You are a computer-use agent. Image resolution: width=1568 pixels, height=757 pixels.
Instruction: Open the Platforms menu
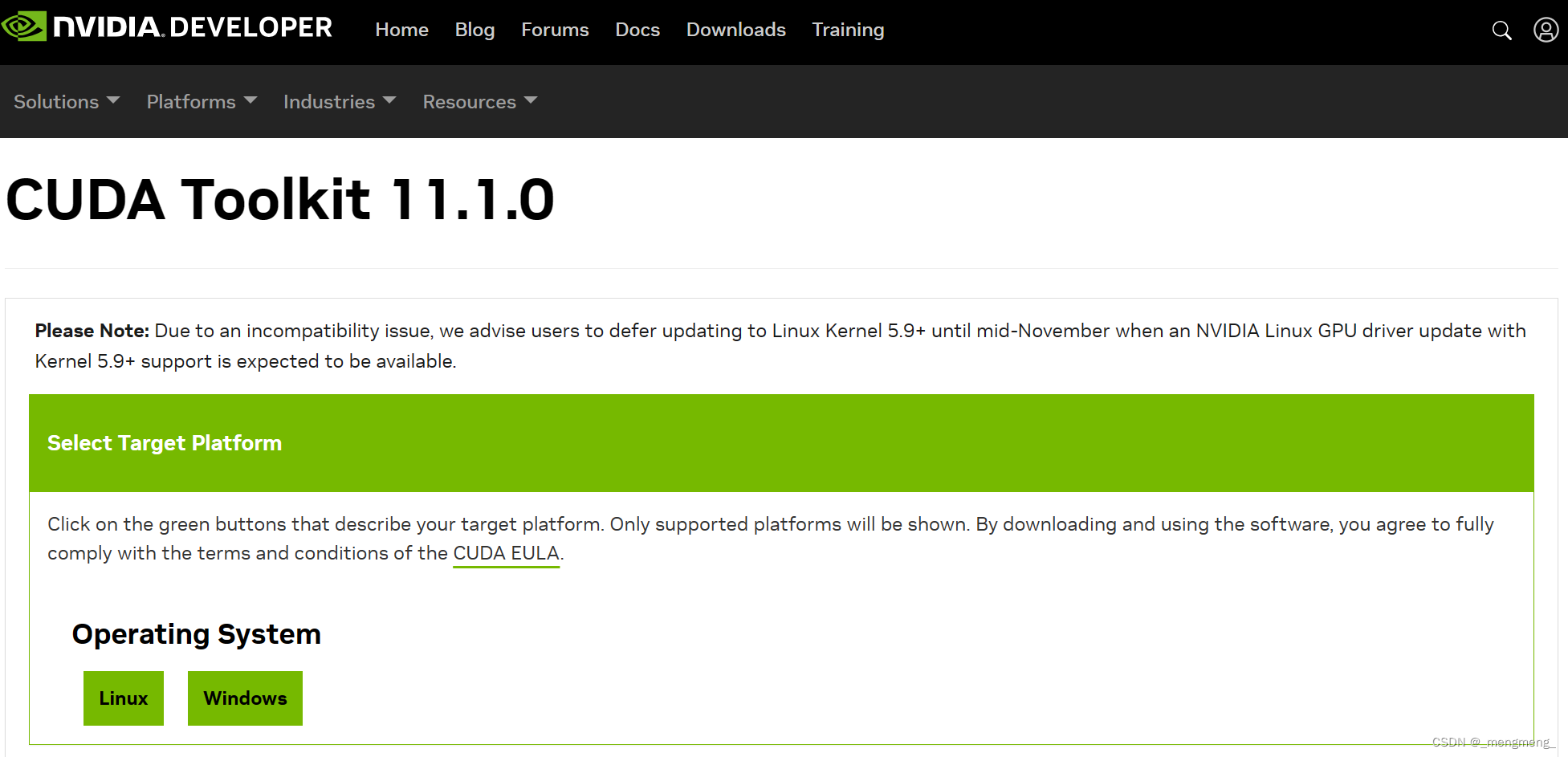[200, 102]
